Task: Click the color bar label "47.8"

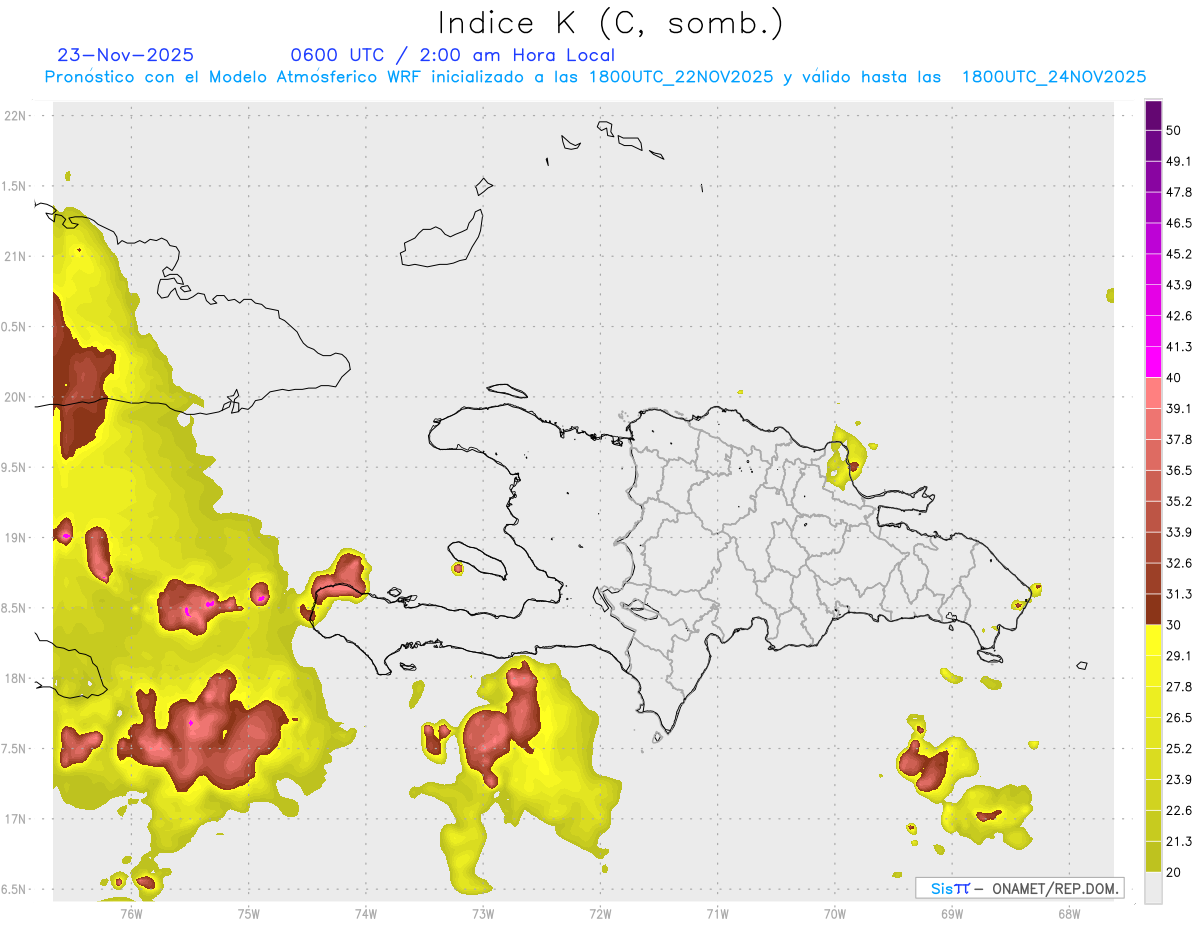Action: [1180, 192]
